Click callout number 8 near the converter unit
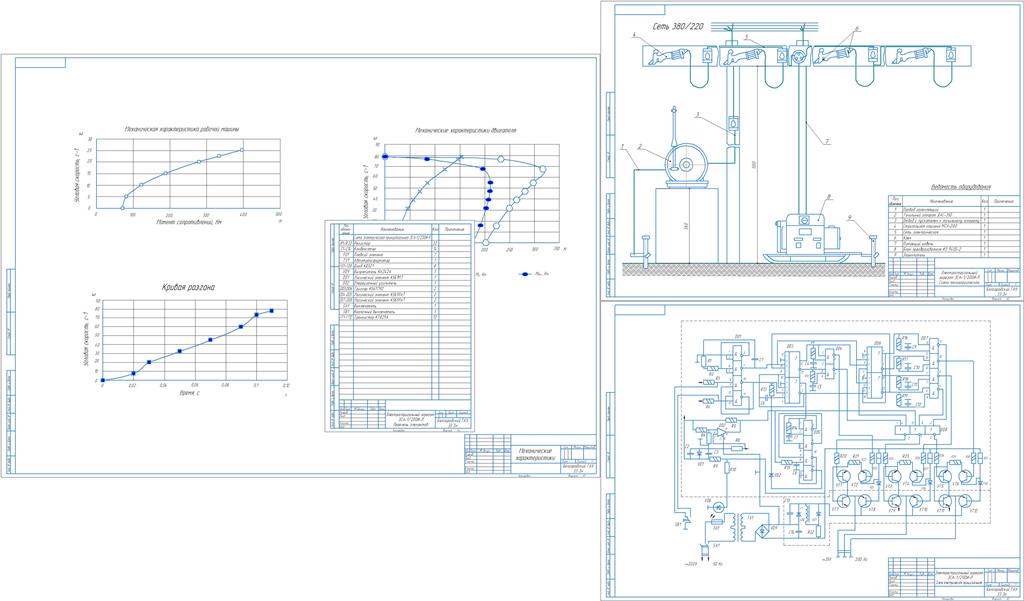Viewport: 1024px width, 601px height. (x=828, y=197)
